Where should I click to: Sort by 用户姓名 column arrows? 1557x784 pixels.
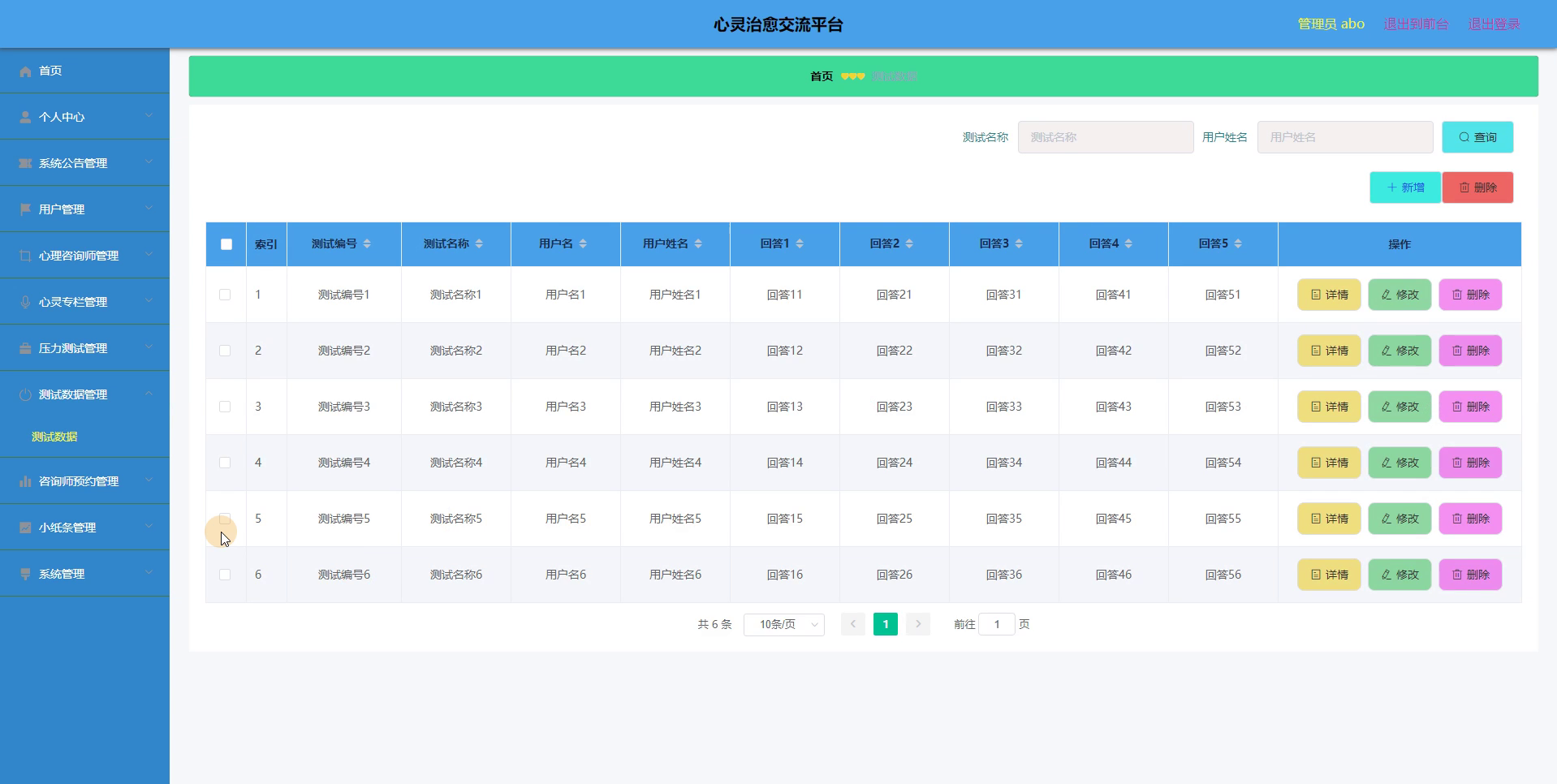pos(698,244)
